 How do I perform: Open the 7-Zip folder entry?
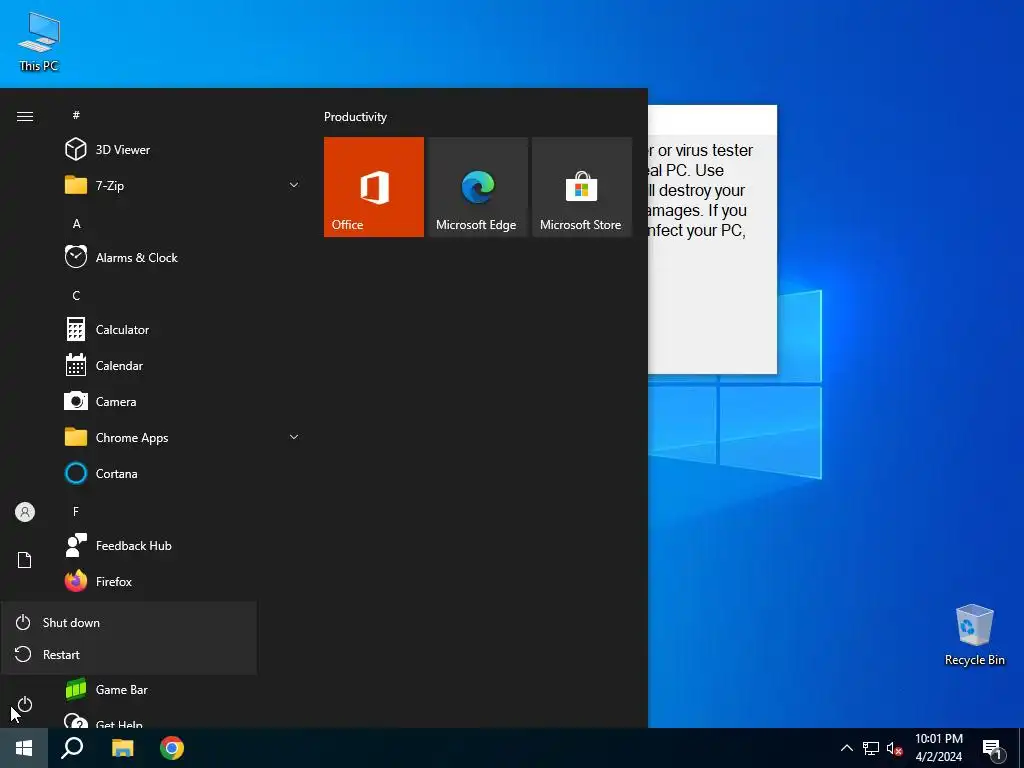click(182, 185)
